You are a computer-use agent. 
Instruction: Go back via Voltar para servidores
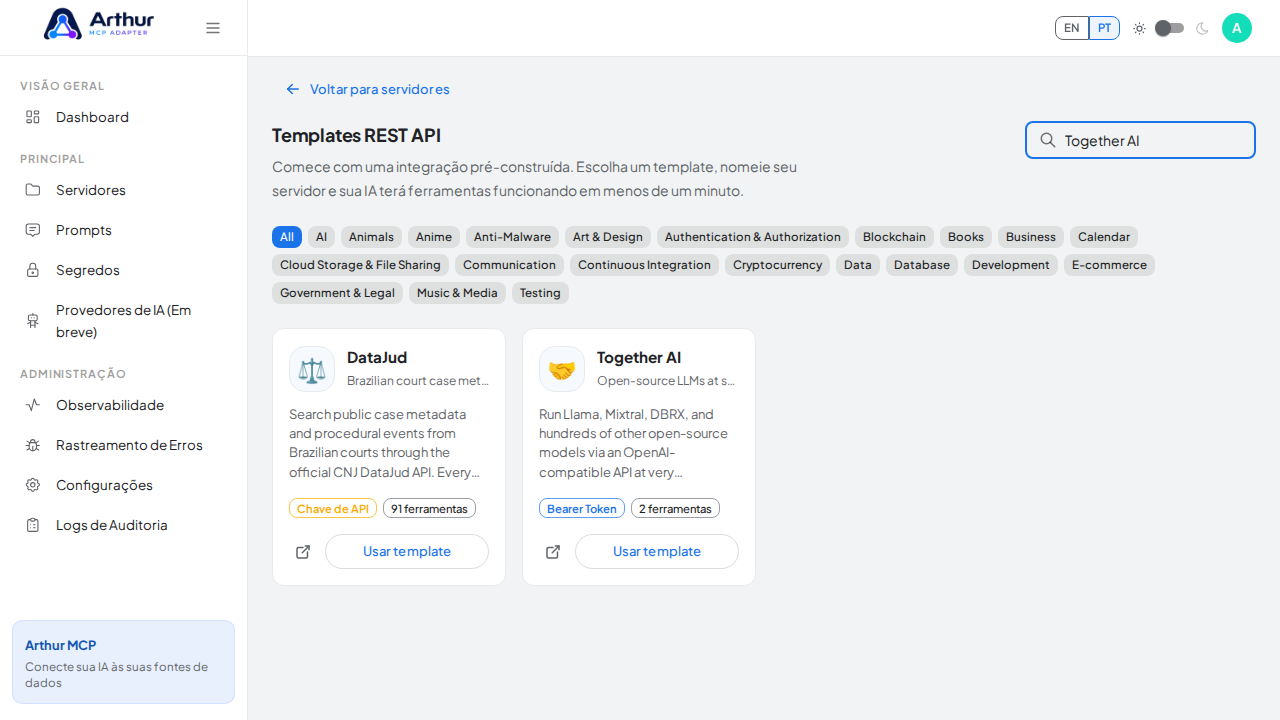(367, 89)
